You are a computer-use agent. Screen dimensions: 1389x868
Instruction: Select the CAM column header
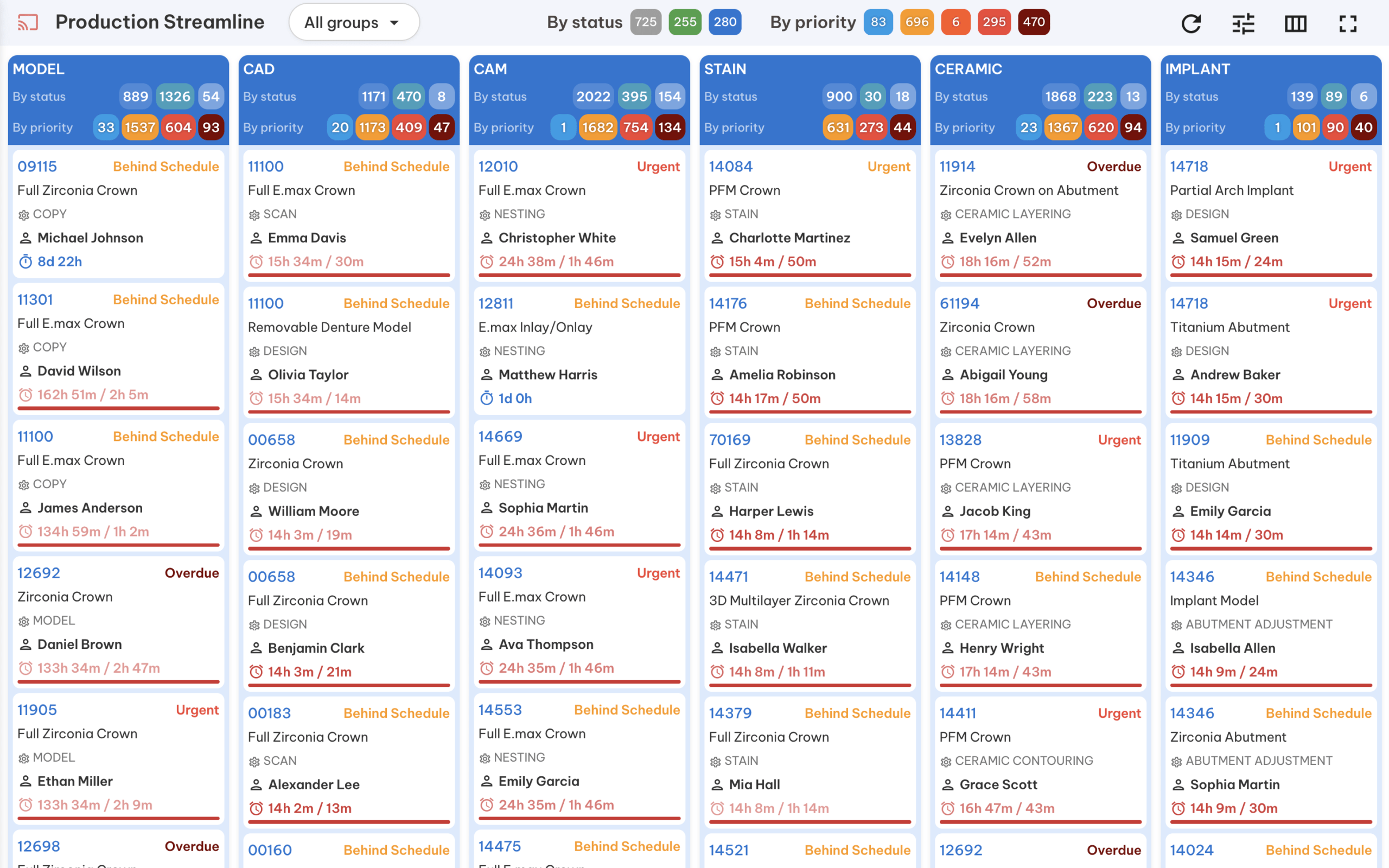point(490,69)
